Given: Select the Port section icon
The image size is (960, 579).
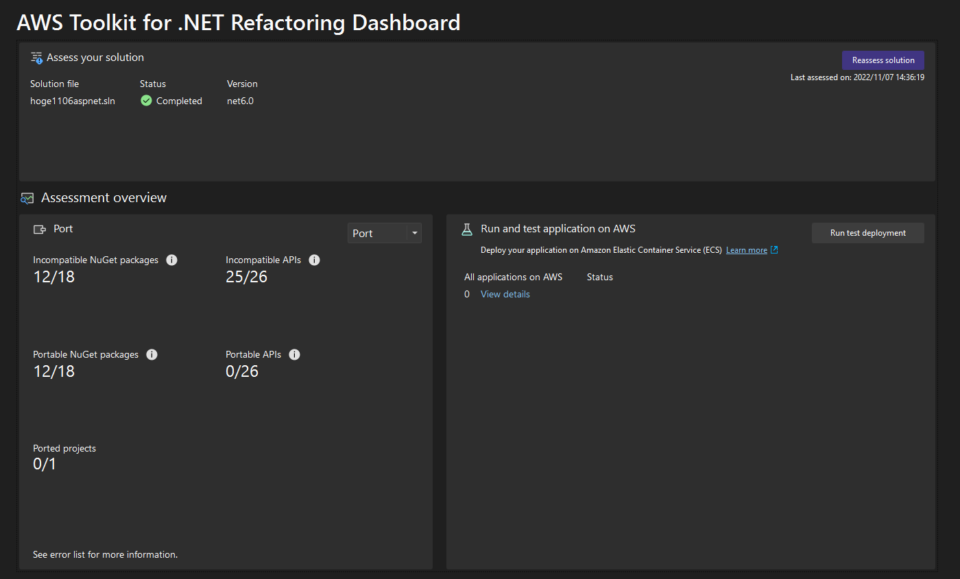Looking at the screenshot, I should pos(37,228).
